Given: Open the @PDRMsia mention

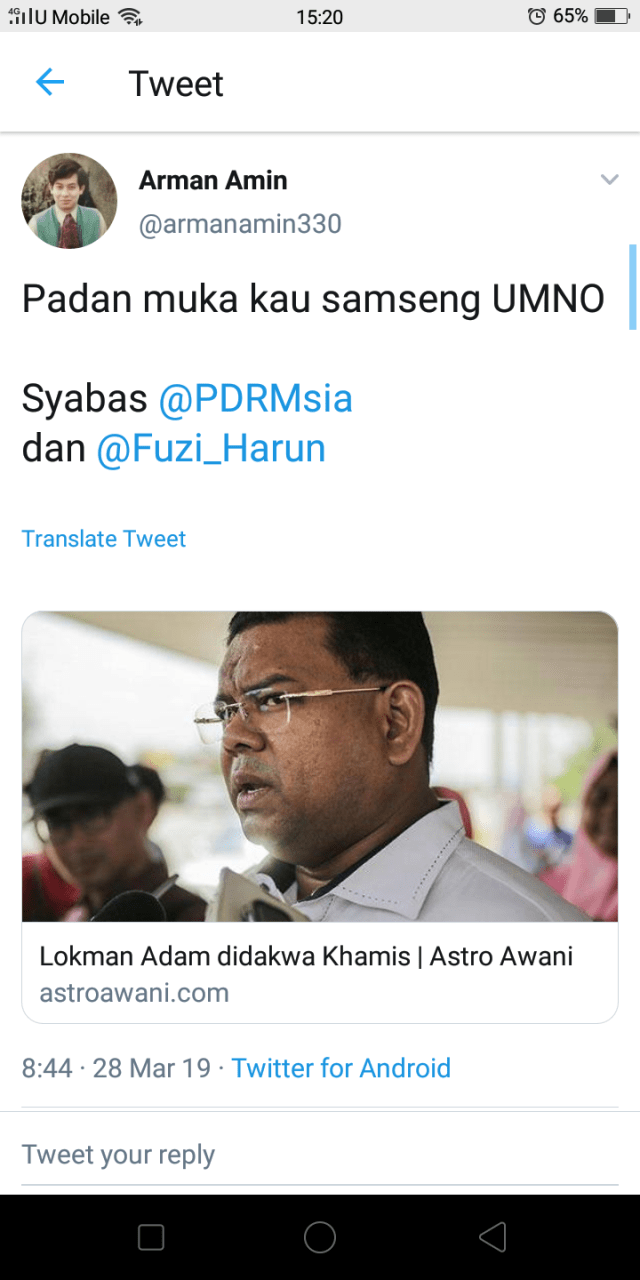Looking at the screenshot, I should 255,399.
